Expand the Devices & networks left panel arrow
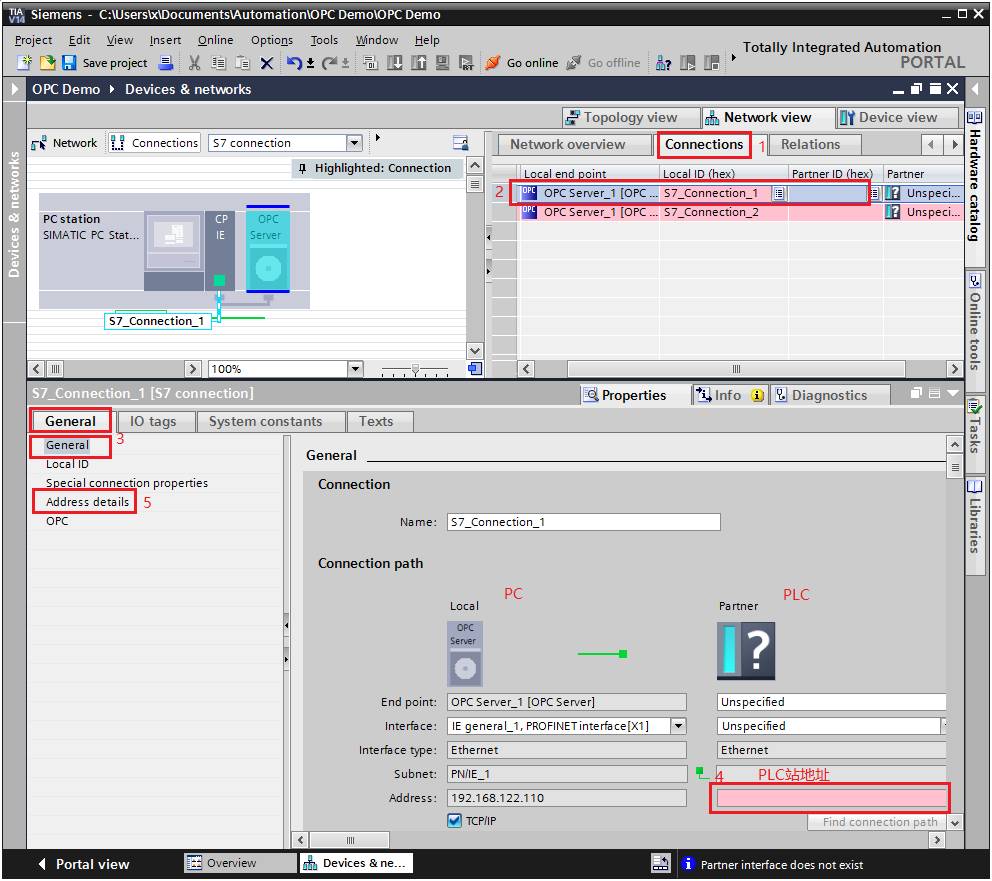Viewport: 992px width, 881px height. (14, 89)
